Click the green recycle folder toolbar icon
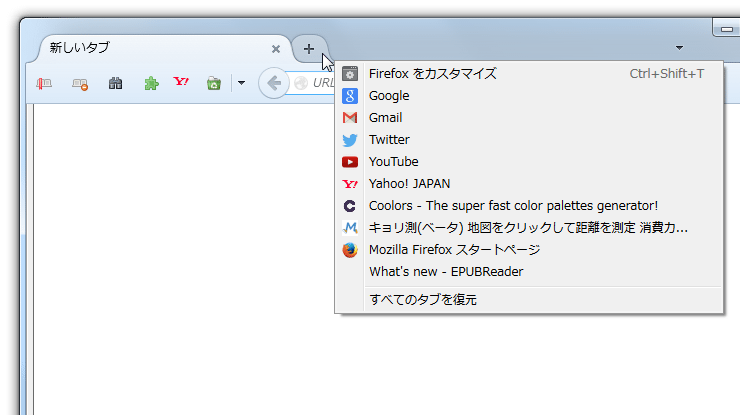This screenshot has width=740, height=415. click(x=214, y=84)
